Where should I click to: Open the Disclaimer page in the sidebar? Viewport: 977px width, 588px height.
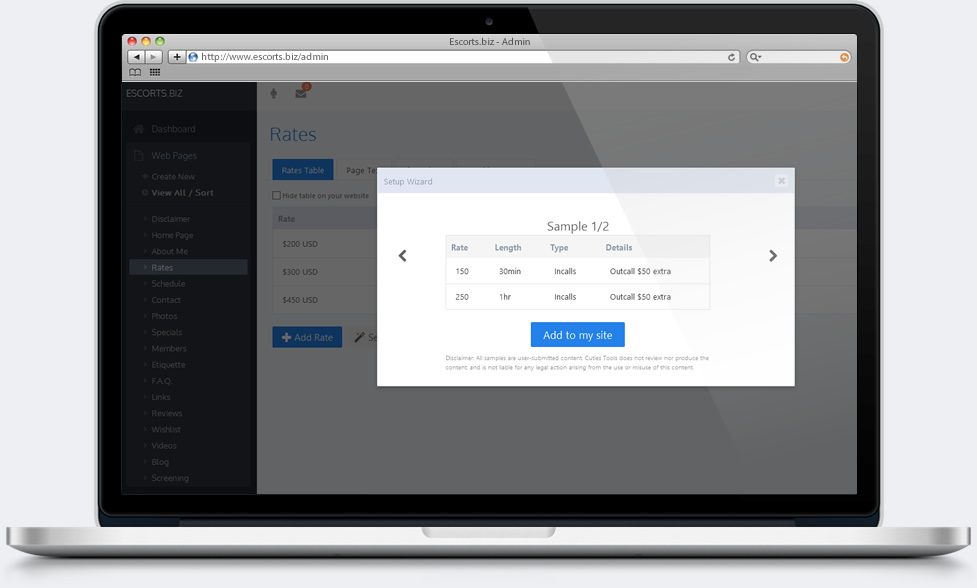(170, 219)
